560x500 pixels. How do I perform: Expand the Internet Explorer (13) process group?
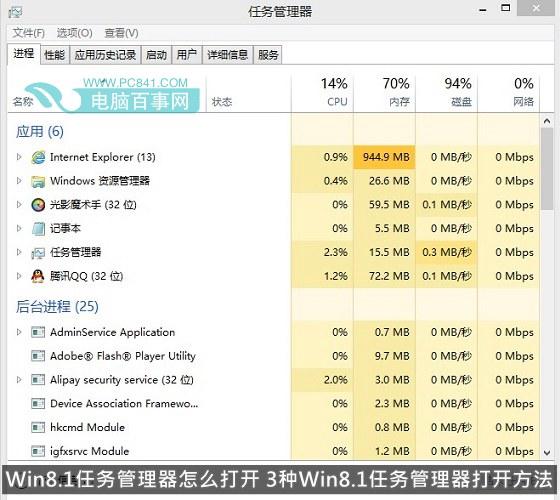click(19, 157)
